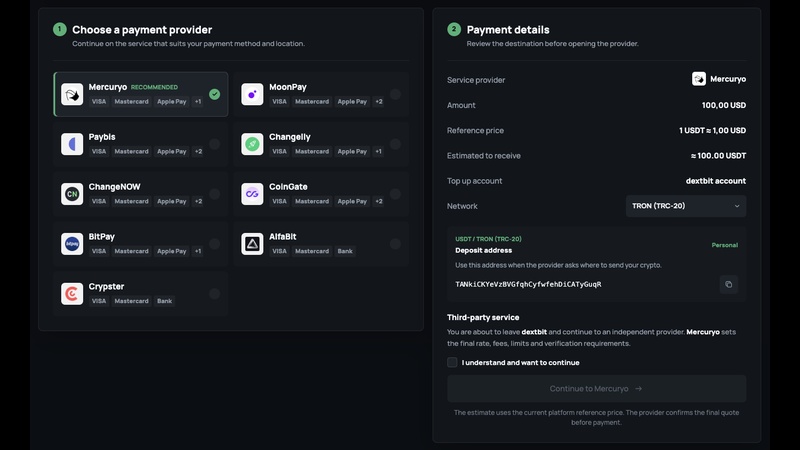Click the VISA tag on Paybis card

pos(99,152)
